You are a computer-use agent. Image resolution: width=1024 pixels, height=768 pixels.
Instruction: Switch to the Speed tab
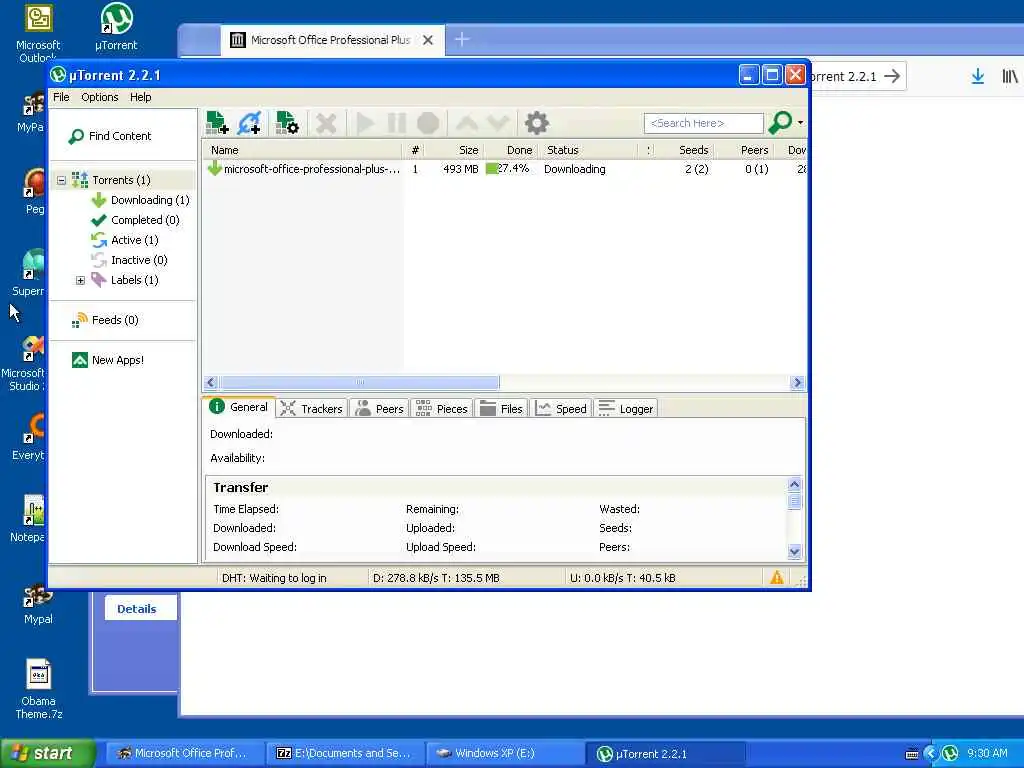pos(560,409)
